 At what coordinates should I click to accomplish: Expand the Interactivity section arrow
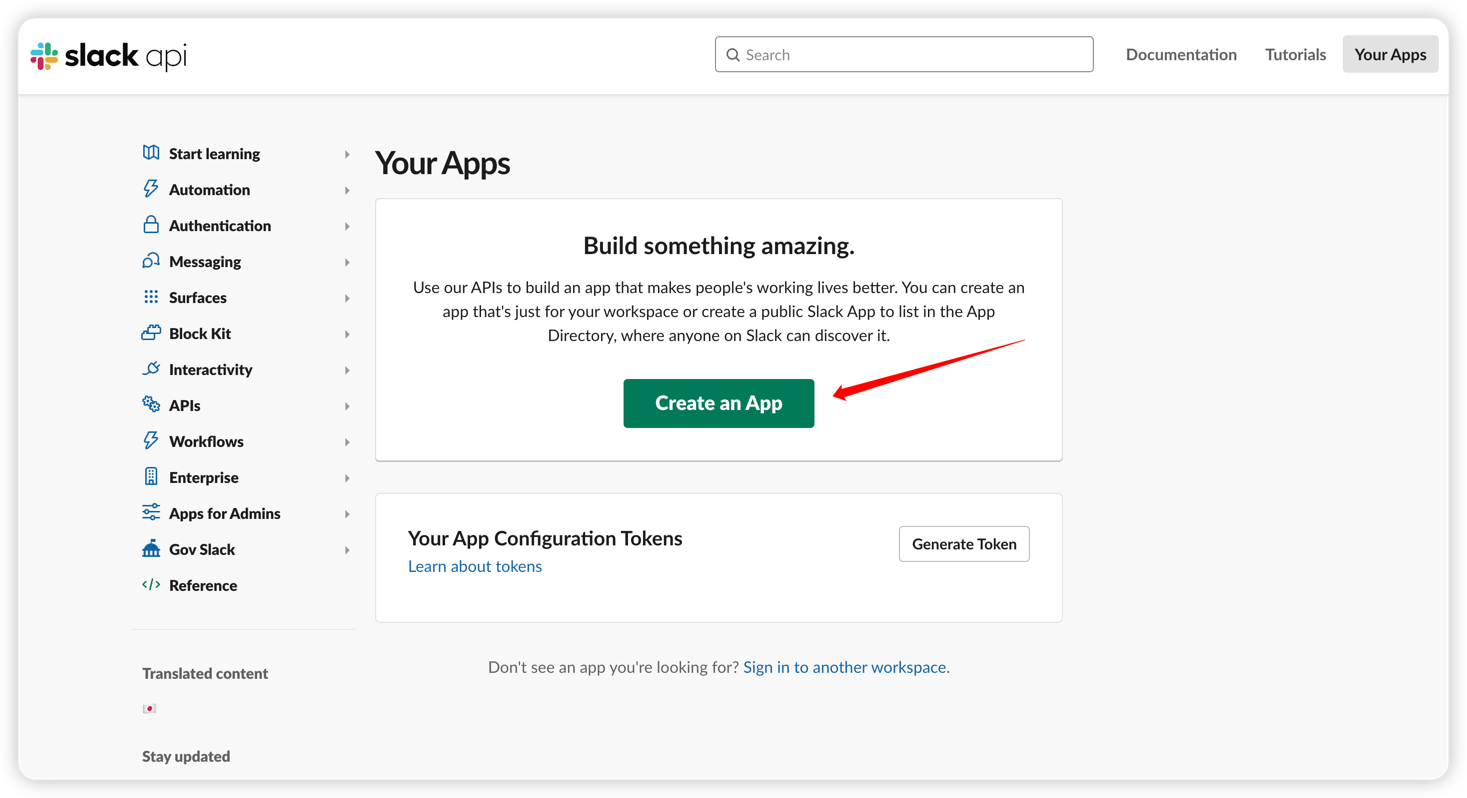coord(347,370)
